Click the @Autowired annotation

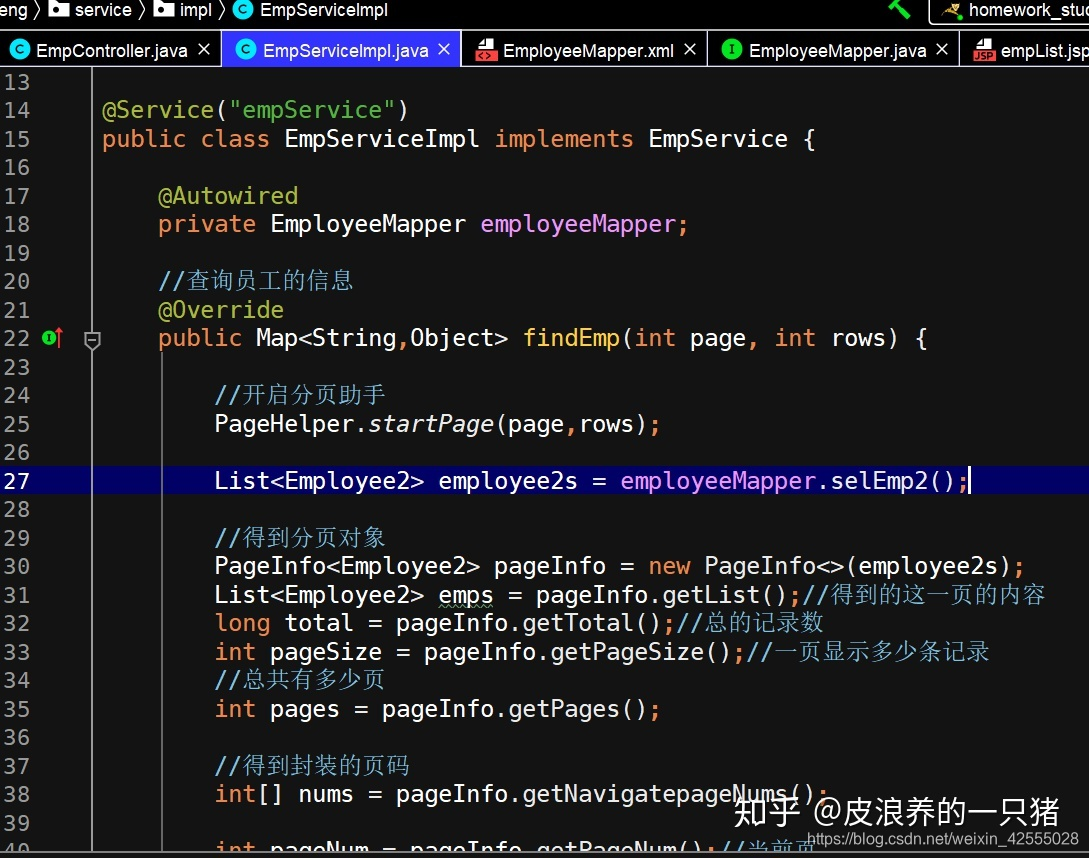(228, 196)
